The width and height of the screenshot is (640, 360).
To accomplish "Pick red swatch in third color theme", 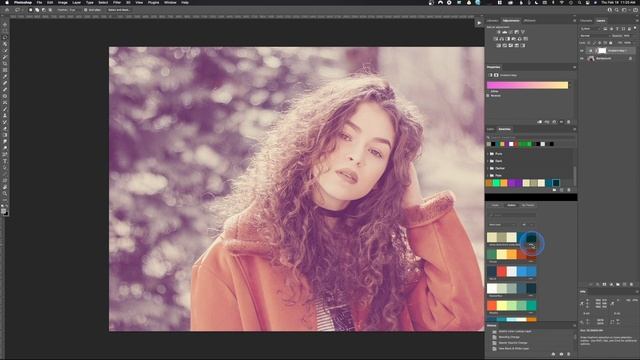I will point(502,271).
